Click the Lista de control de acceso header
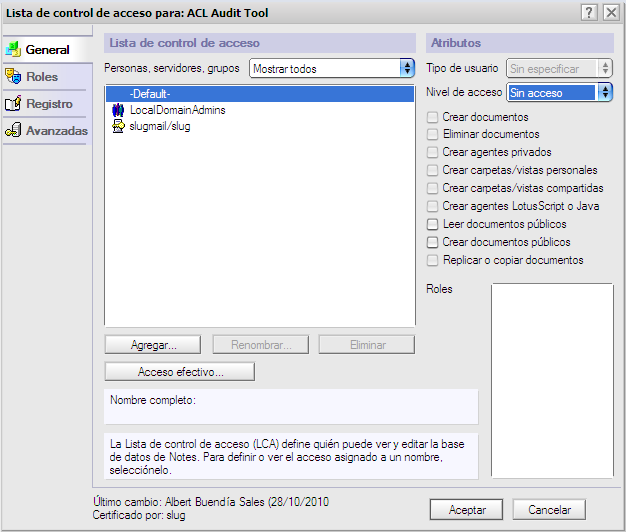Image resolution: width=626 pixels, height=532 pixels. pyautogui.click(x=260, y=43)
